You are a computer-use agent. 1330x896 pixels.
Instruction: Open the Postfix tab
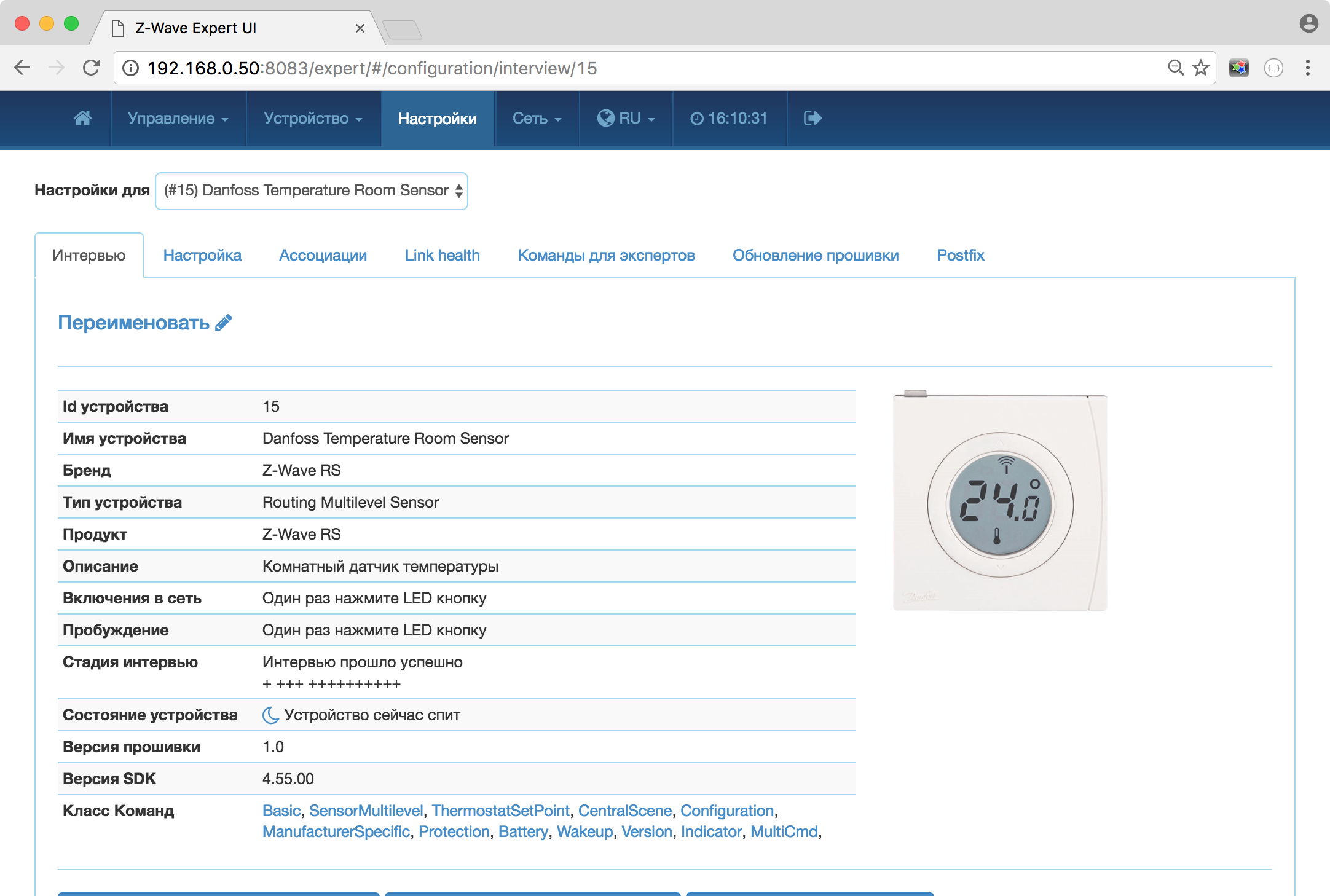(x=961, y=255)
